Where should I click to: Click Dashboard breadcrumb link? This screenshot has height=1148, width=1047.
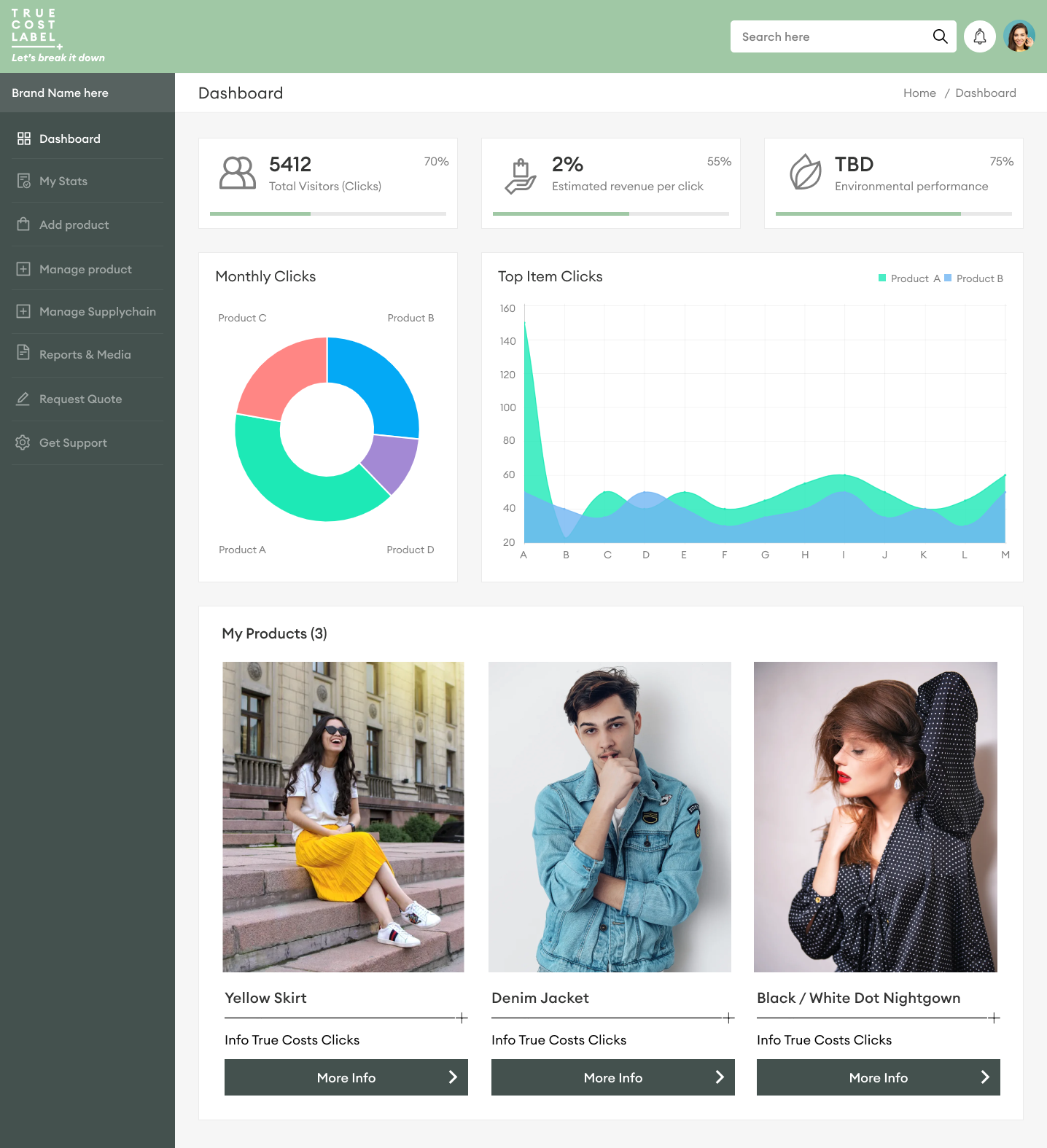click(986, 93)
